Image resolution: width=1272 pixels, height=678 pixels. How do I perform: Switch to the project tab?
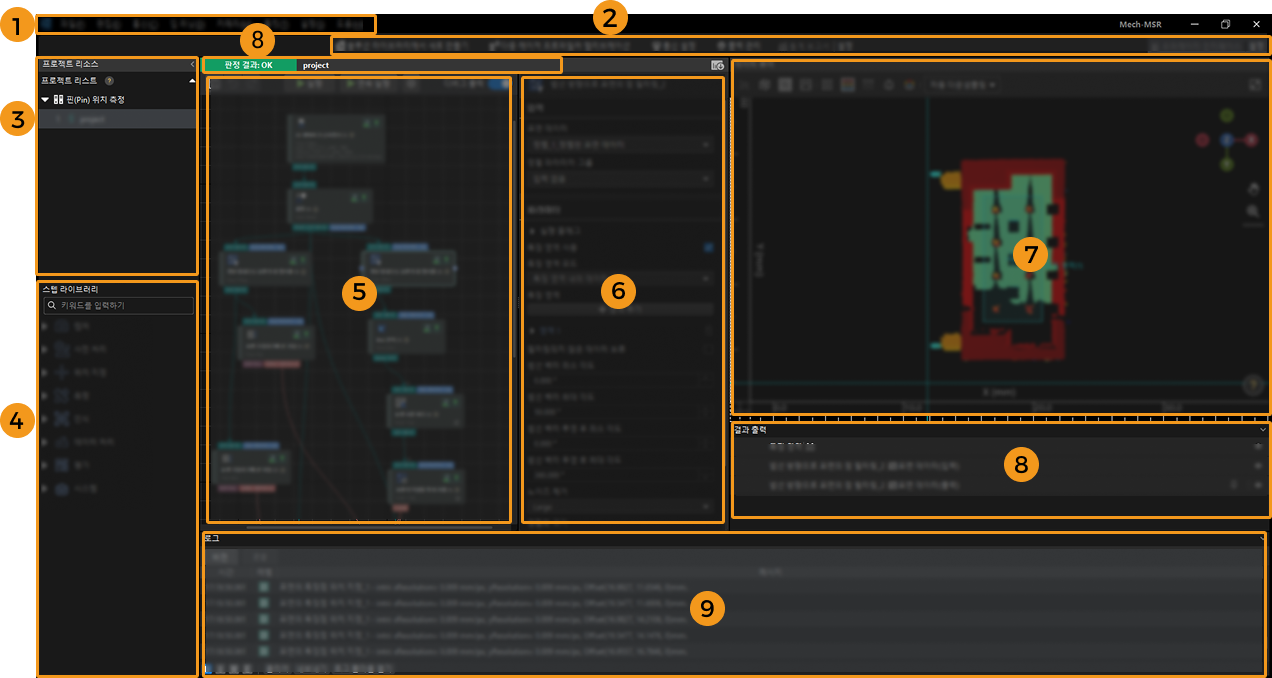316,65
